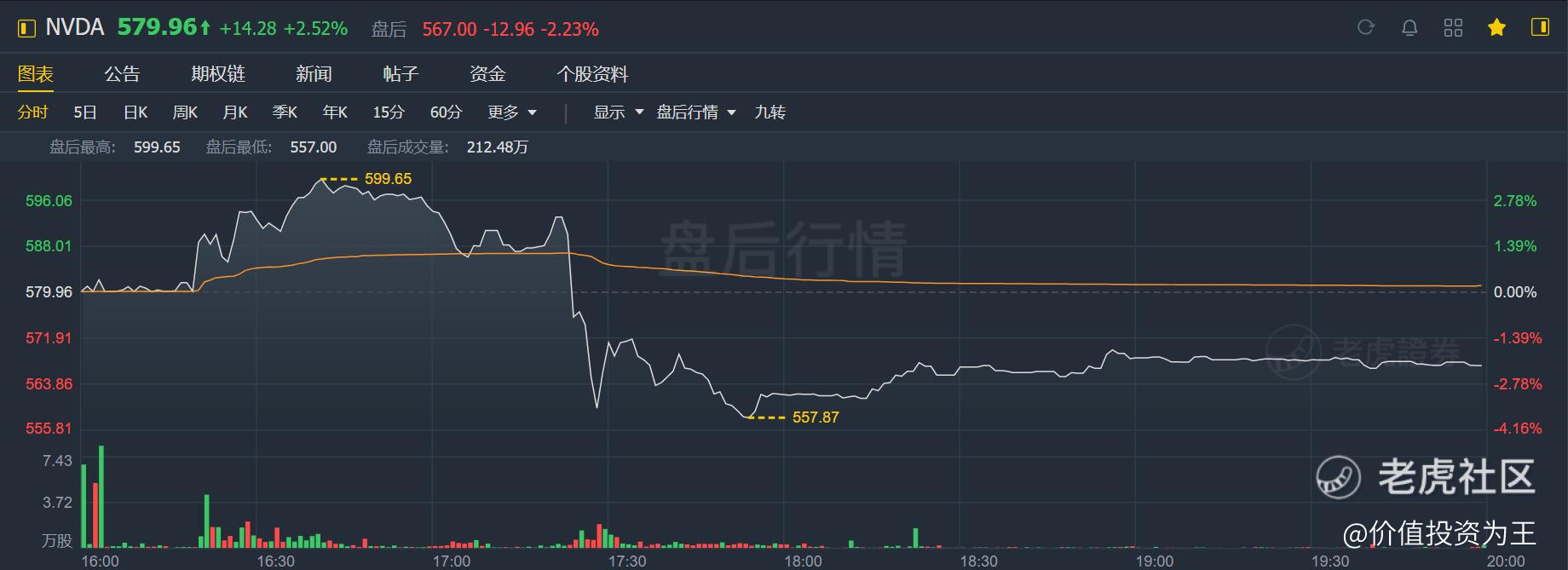Open the bell alert notification icon
The width and height of the screenshot is (1568, 570).
tap(1409, 28)
